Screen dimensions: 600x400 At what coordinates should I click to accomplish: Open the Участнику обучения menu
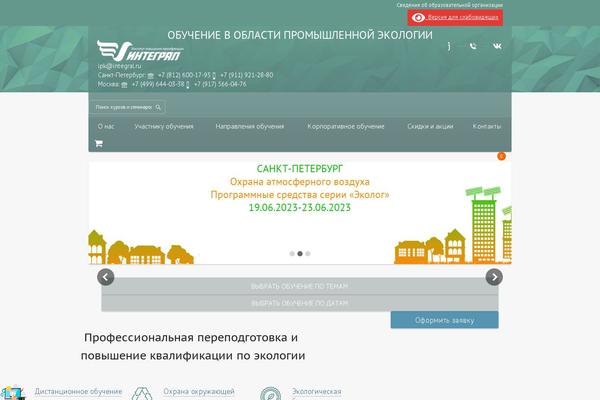pos(164,126)
